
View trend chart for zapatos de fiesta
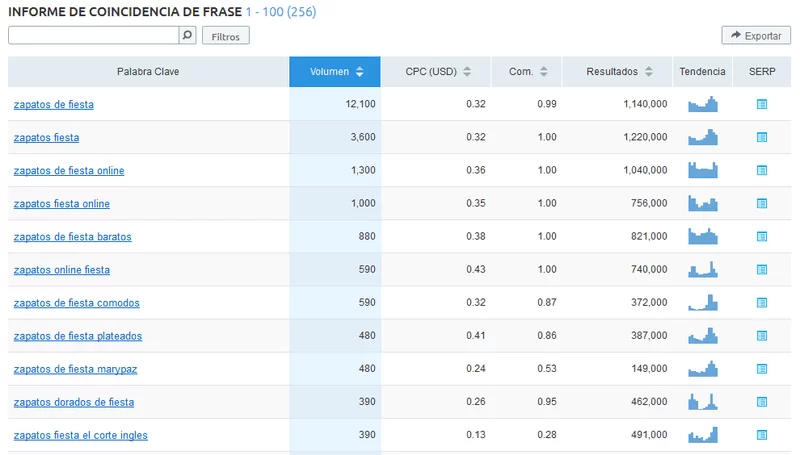click(703, 104)
